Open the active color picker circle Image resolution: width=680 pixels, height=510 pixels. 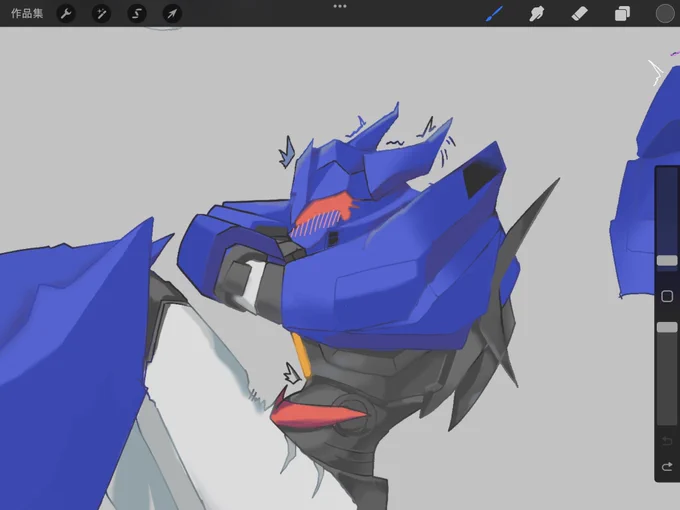(665, 13)
